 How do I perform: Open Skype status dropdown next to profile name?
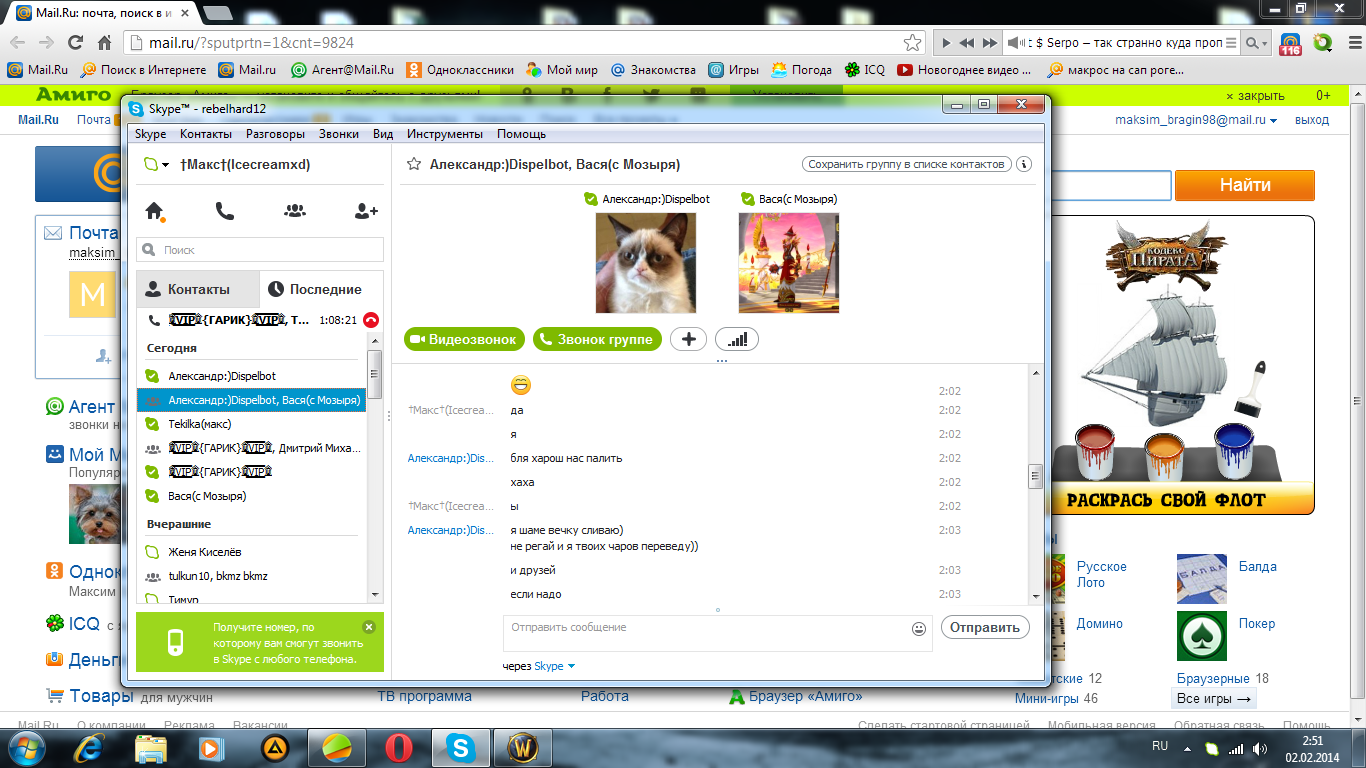click(157, 164)
